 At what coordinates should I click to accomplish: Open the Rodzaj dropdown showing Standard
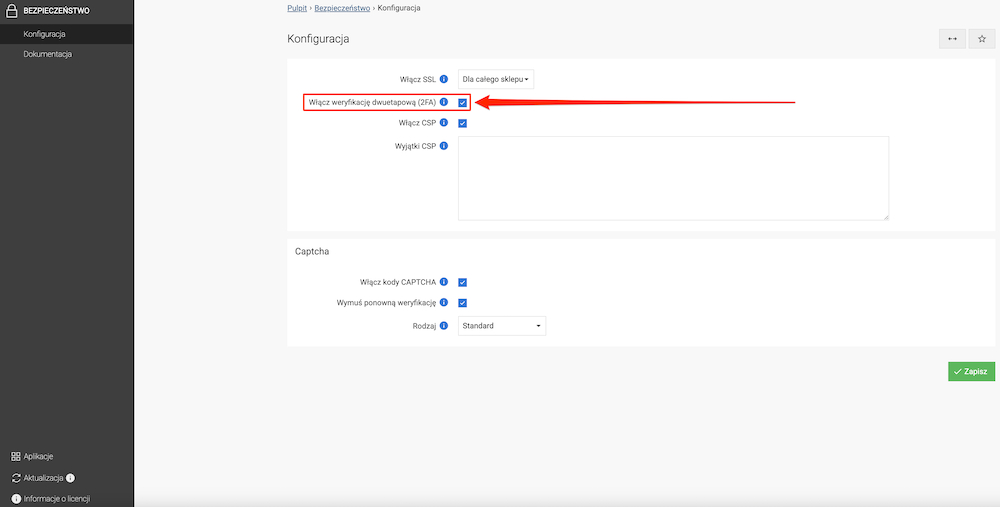click(502, 326)
